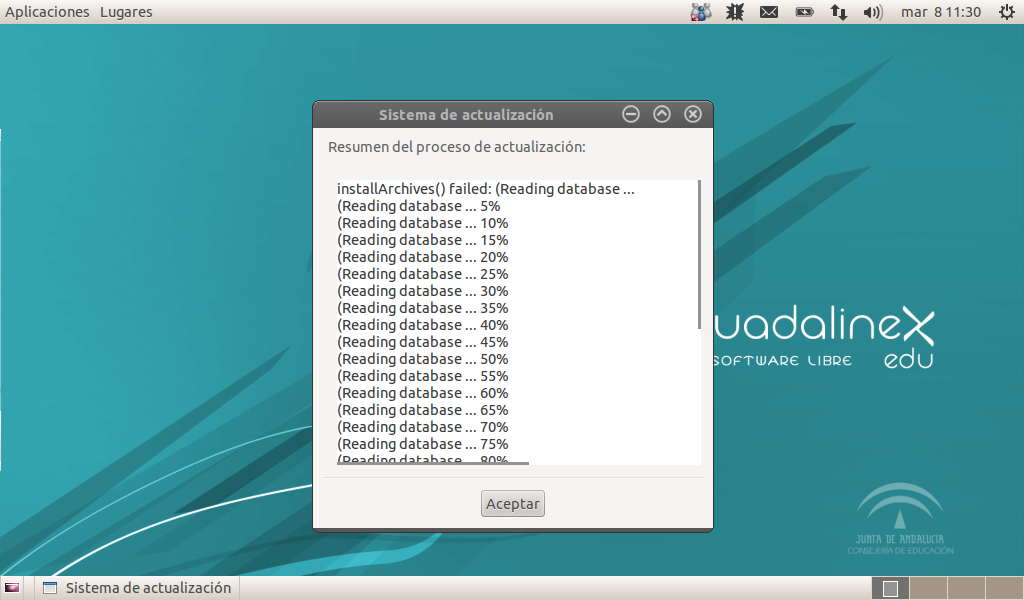Click the 'Reading database ... 10%' line
This screenshot has width=1024, height=600.
(423, 223)
